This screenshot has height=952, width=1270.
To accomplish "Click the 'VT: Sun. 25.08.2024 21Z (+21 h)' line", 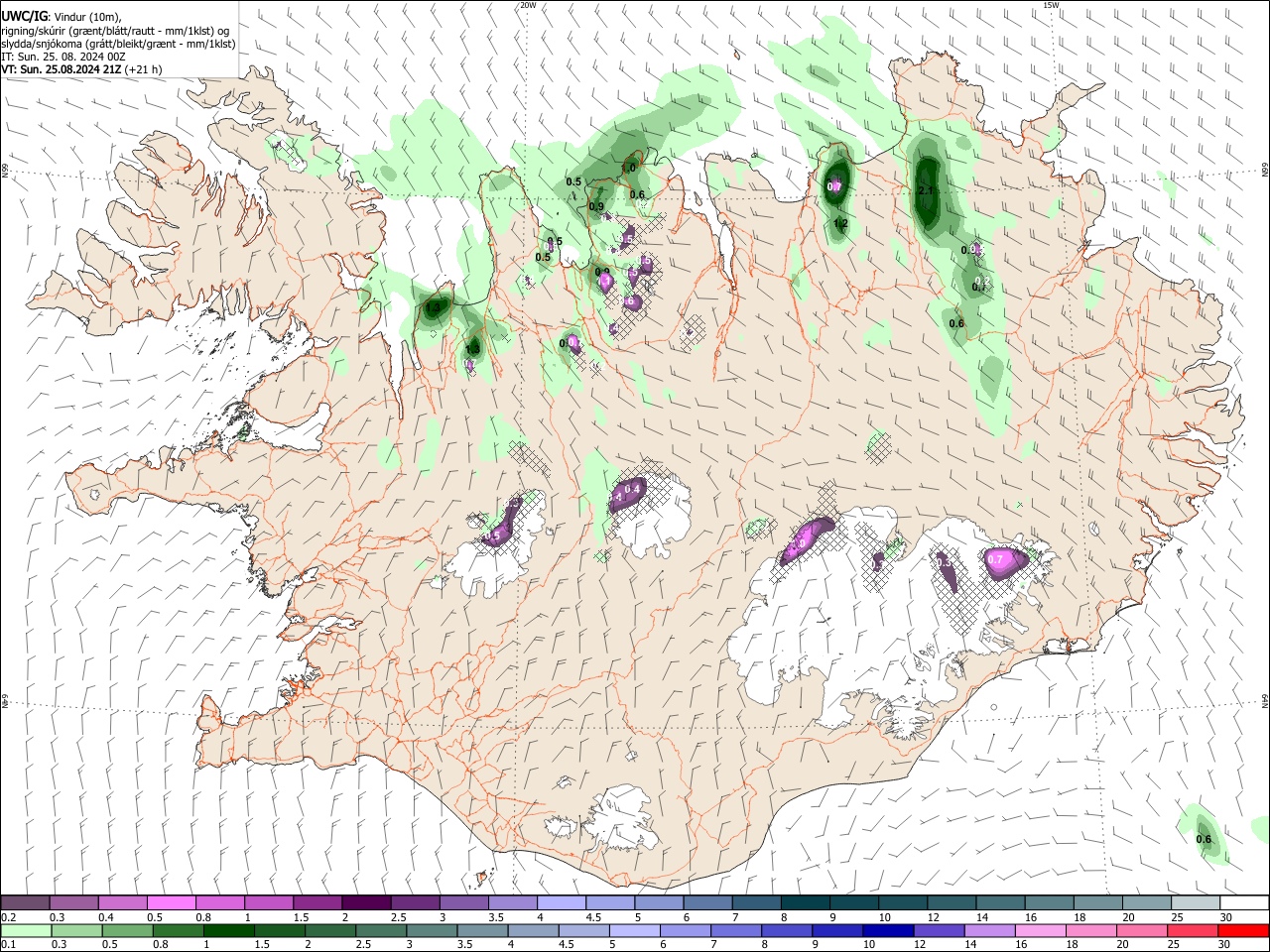I will point(81,69).
